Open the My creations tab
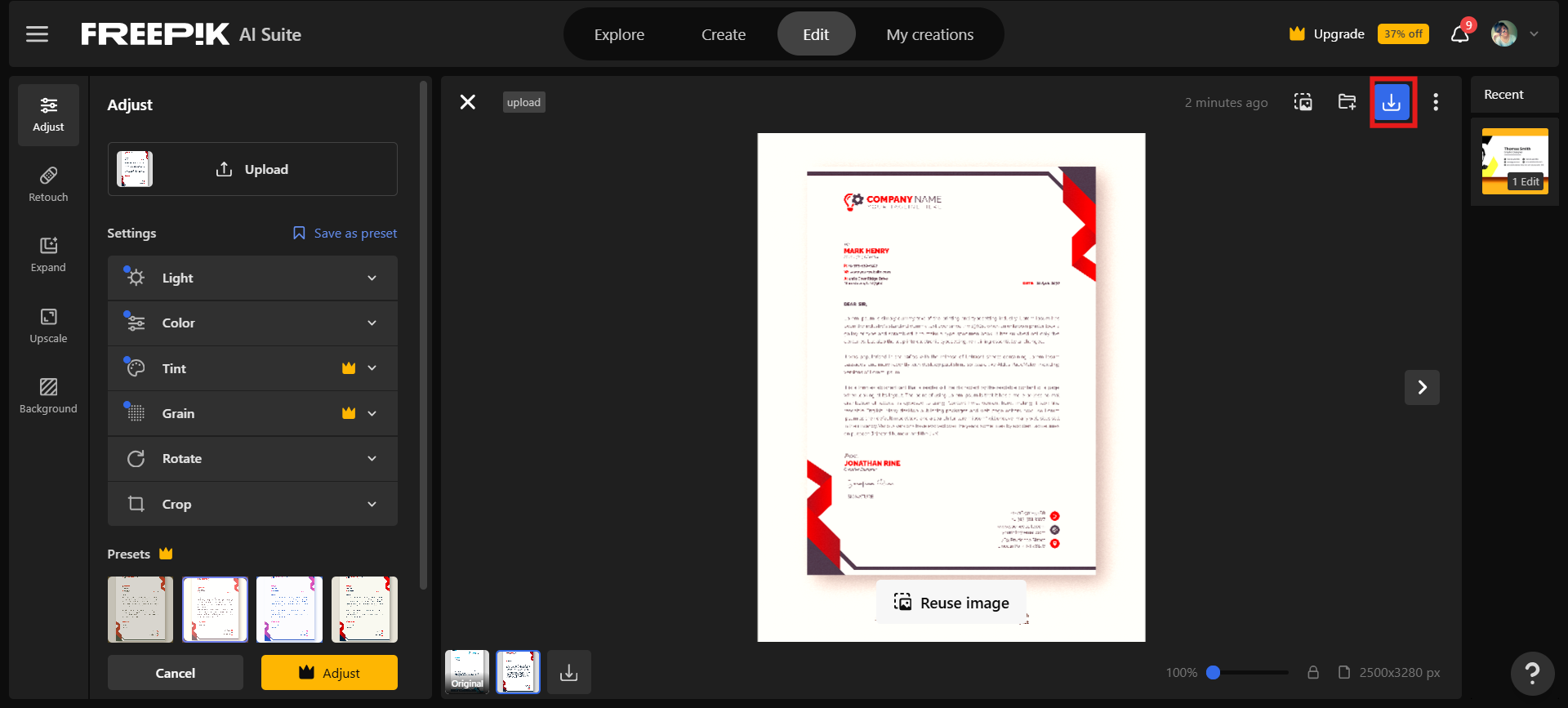This screenshot has height=708, width=1568. click(x=930, y=34)
